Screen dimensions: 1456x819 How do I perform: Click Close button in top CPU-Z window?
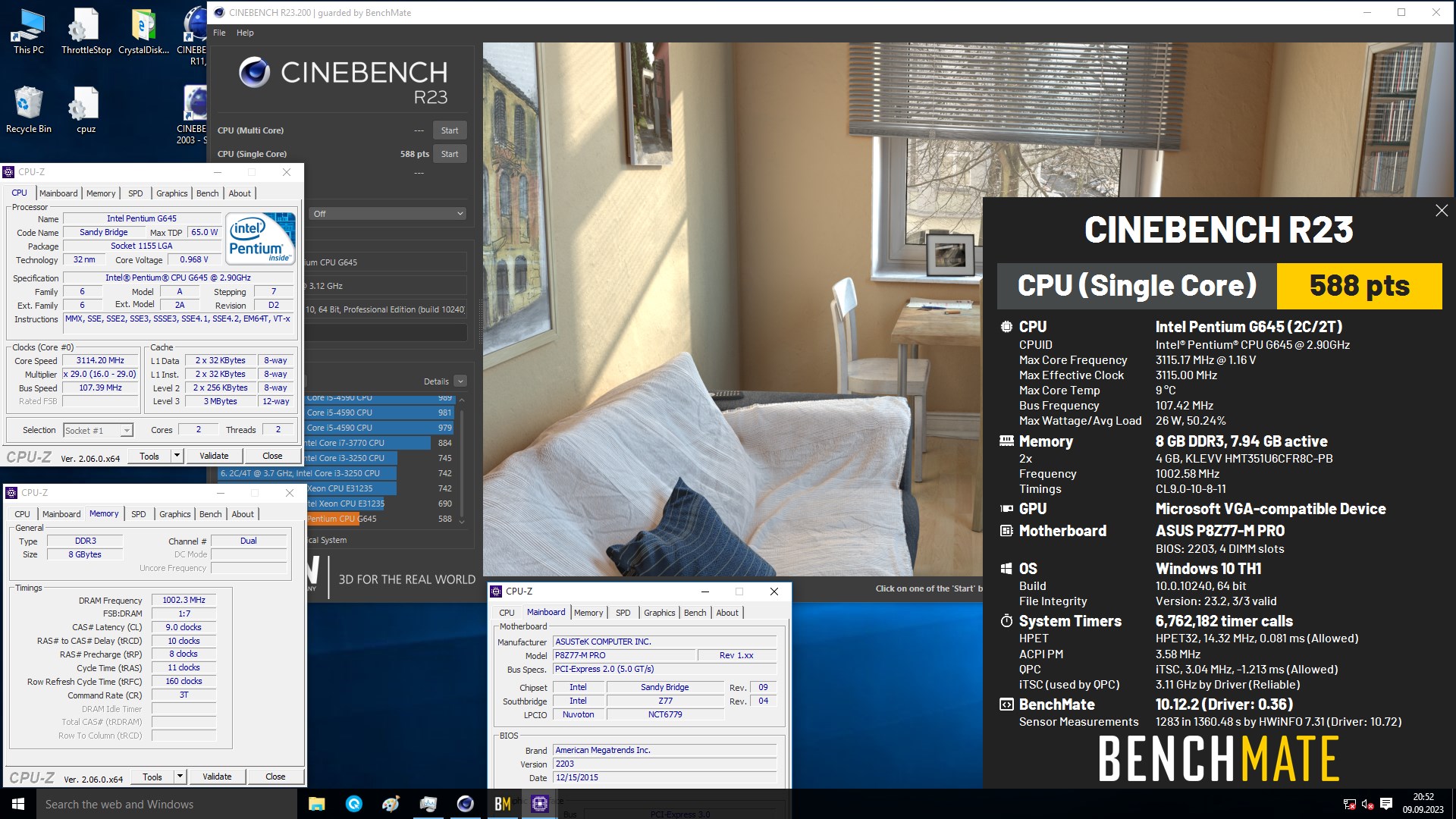pyautogui.click(x=272, y=456)
